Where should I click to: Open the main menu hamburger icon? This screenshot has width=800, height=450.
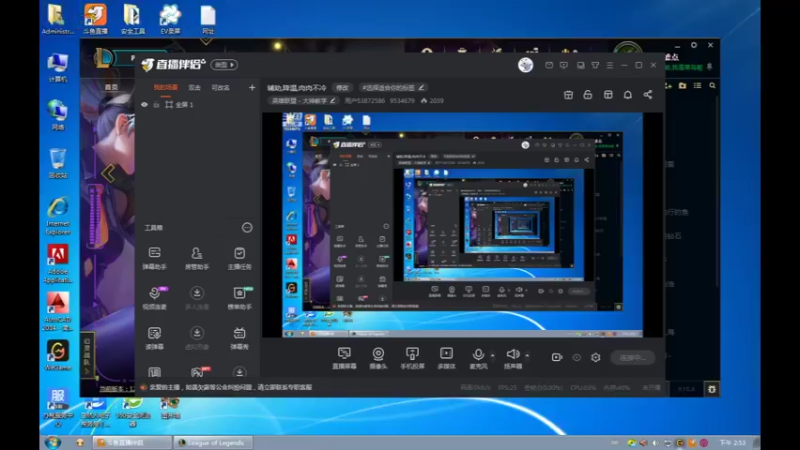[610, 65]
